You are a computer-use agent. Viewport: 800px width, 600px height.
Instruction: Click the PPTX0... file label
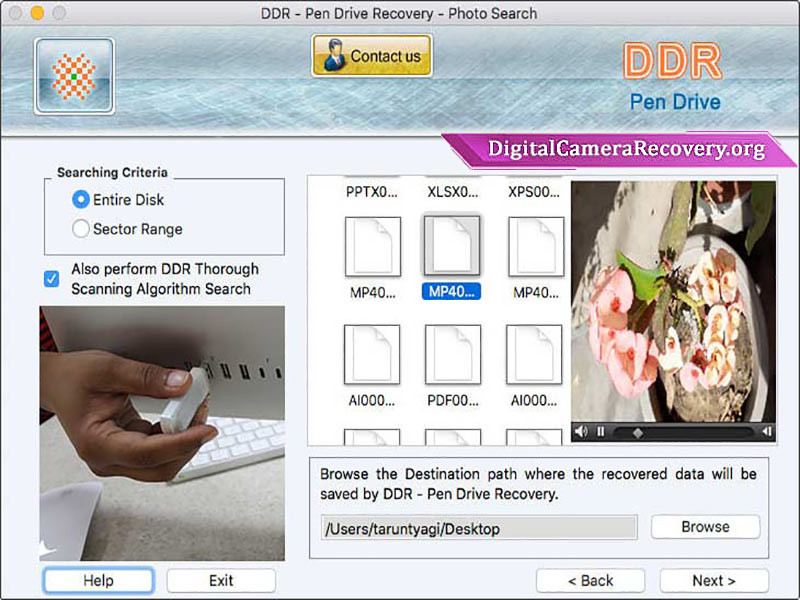(x=371, y=192)
